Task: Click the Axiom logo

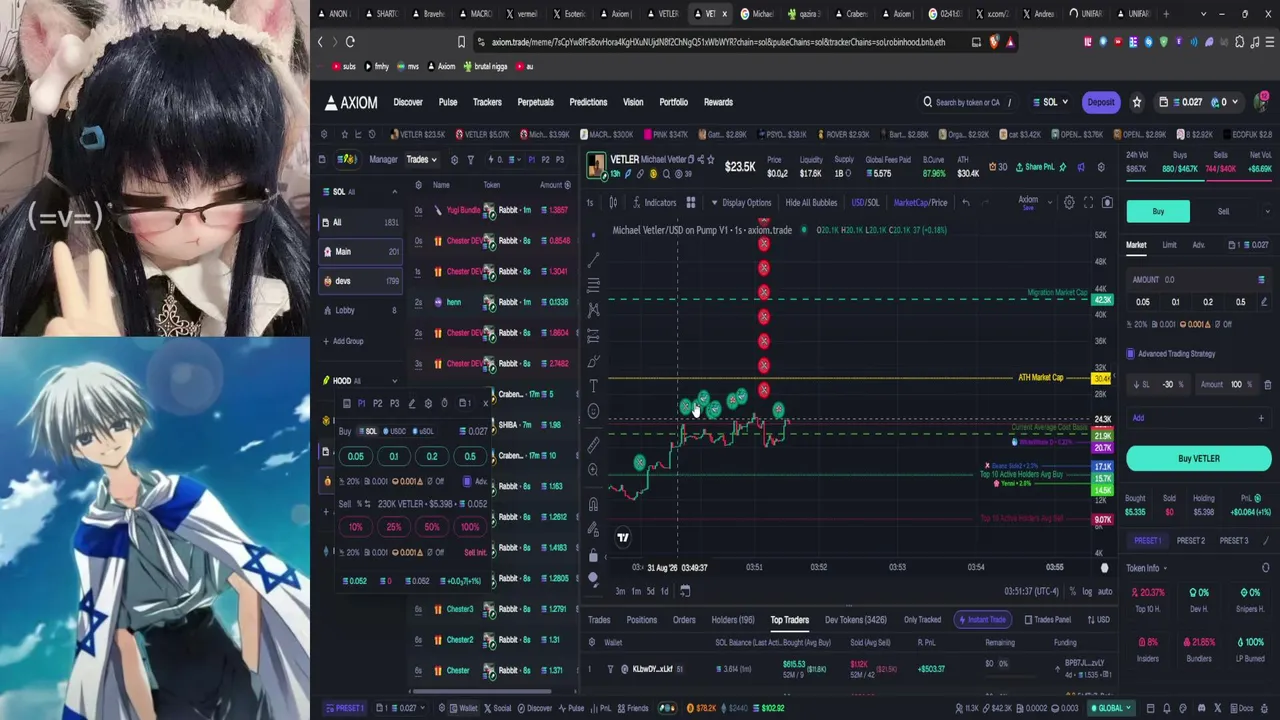Action: coord(351,102)
